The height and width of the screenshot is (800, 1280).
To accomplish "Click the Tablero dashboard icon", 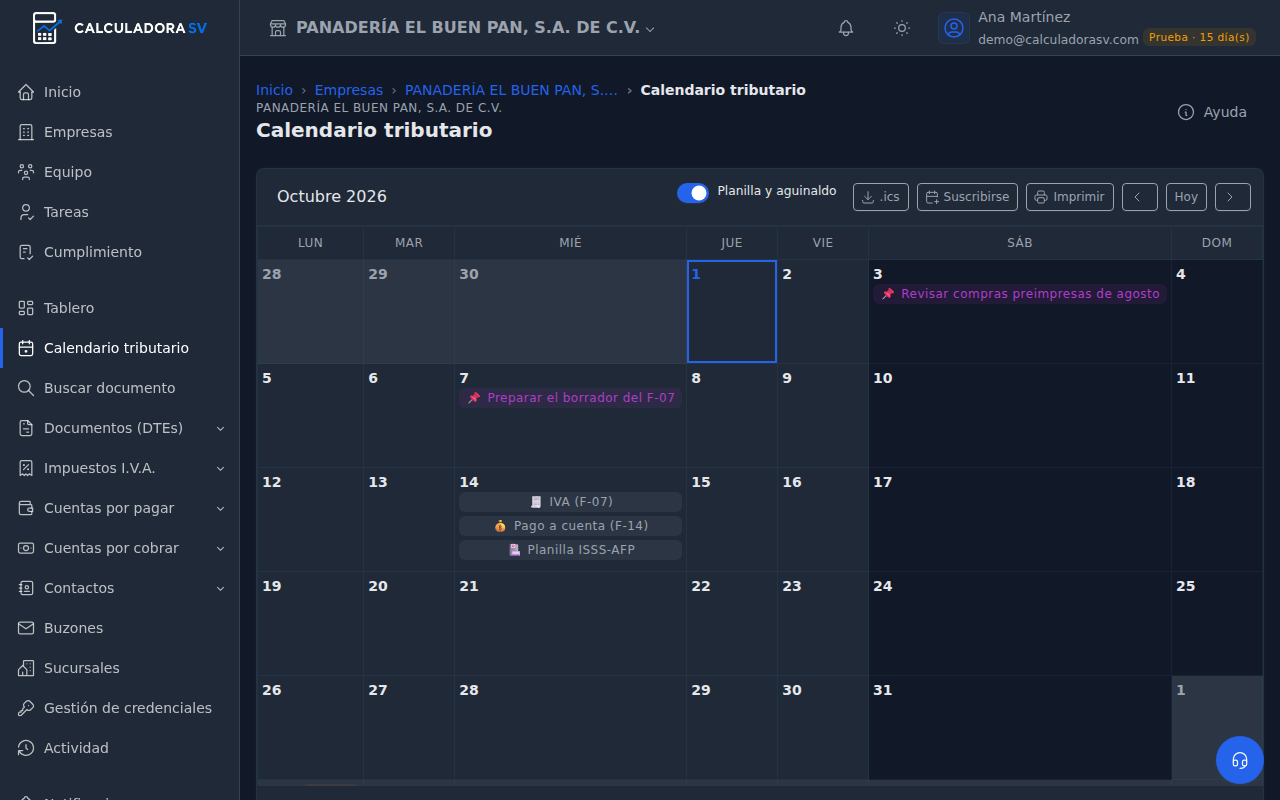I will click(26, 308).
